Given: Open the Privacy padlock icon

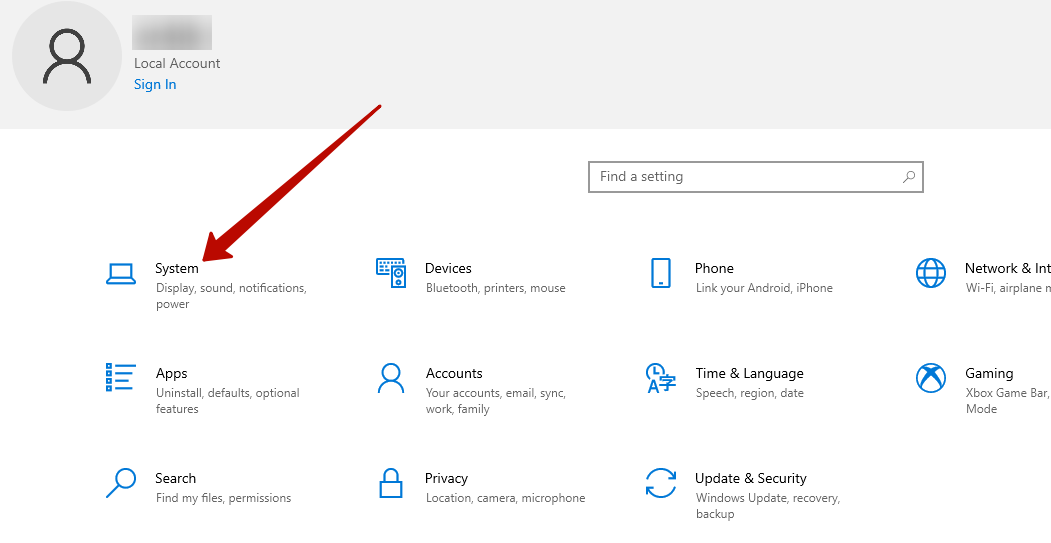Looking at the screenshot, I should click(391, 483).
